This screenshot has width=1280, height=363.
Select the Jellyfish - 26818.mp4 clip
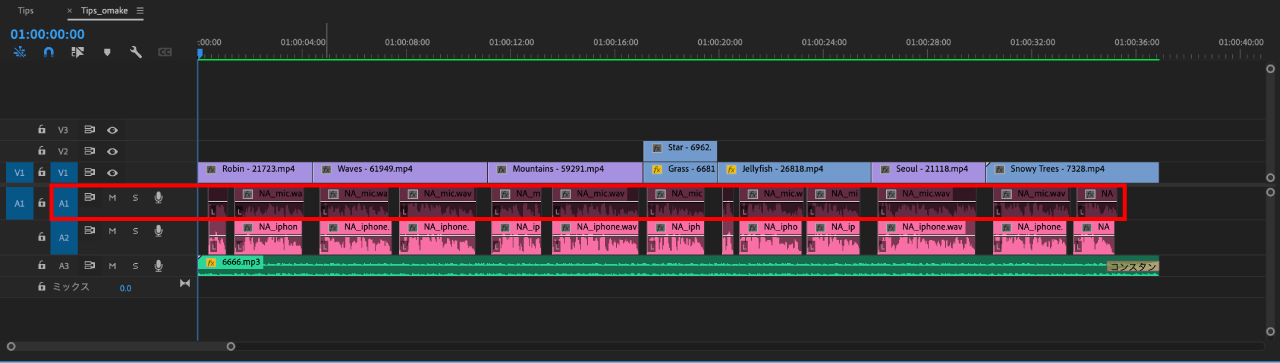pyautogui.click(x=794, y=173)
